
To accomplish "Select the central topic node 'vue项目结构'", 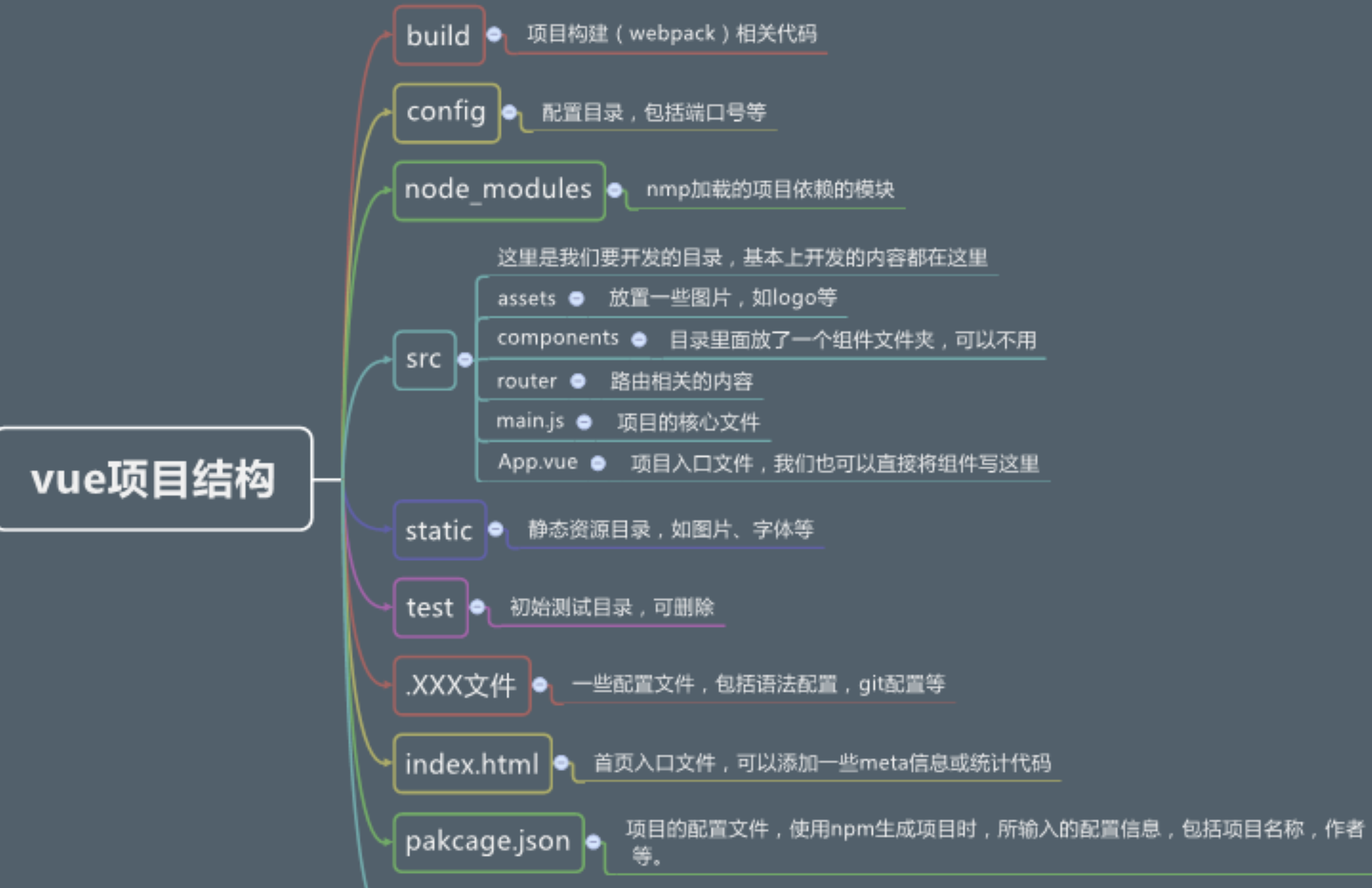I will pos(155,478).
